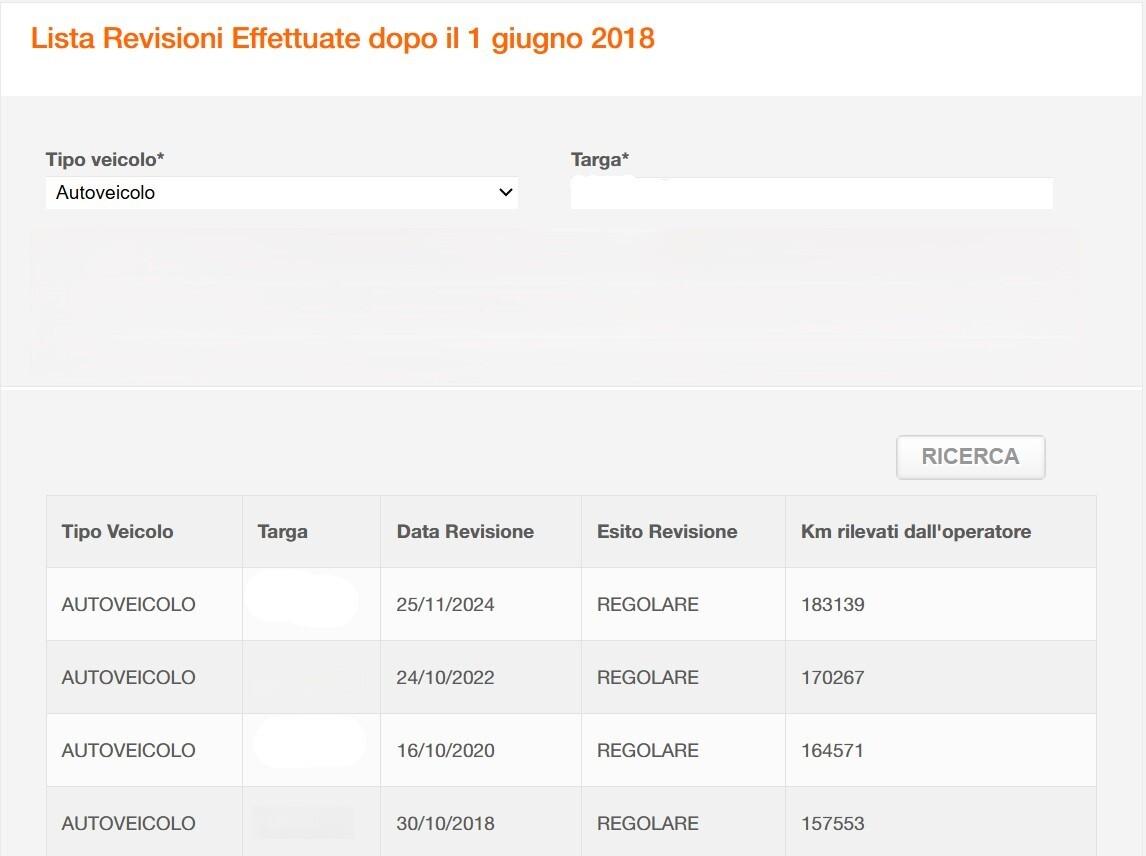The width and height of the screenshot is (1146, 856).
Task: Click the Esito Revisione column header
Action: [667, 532]
